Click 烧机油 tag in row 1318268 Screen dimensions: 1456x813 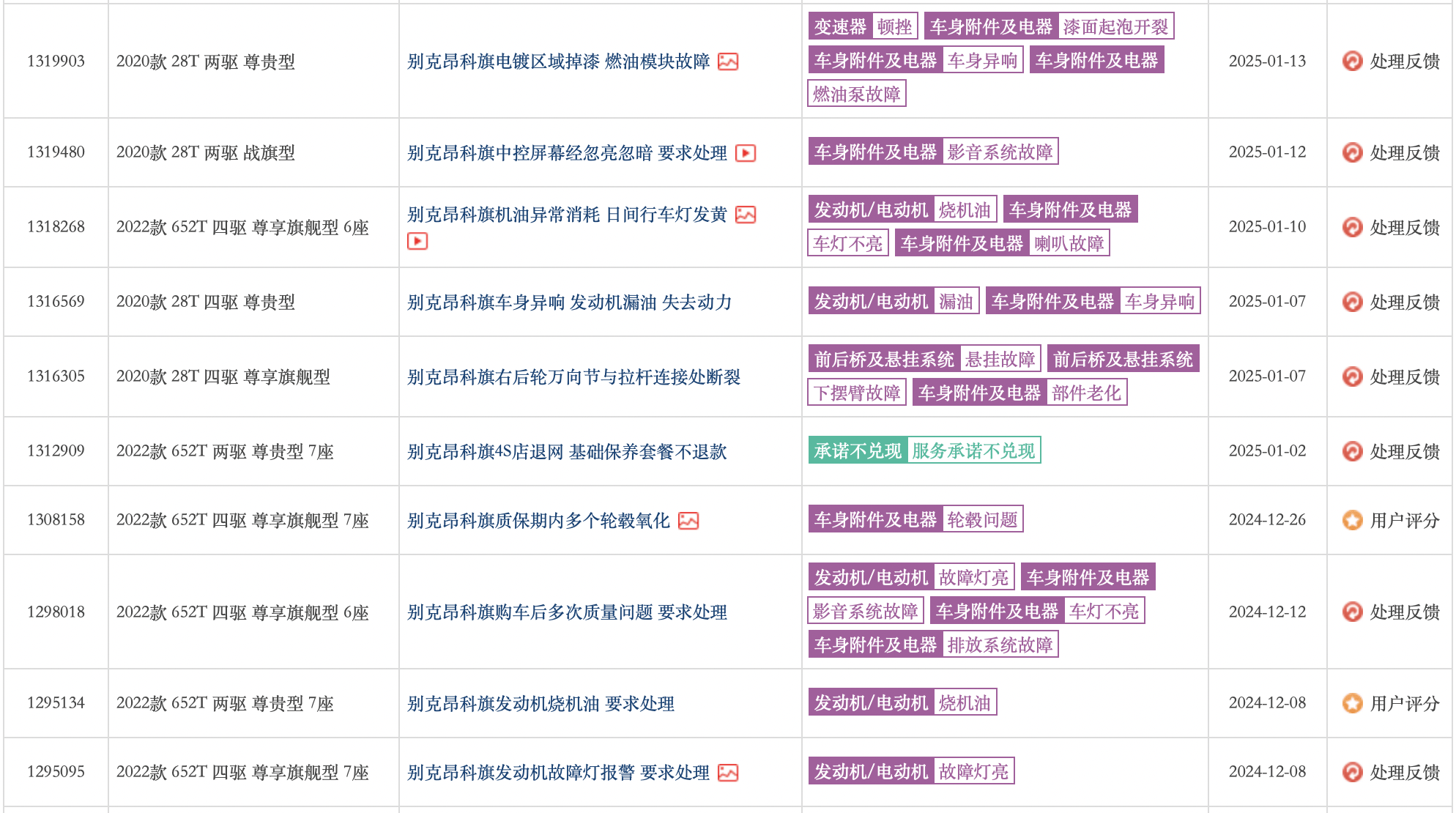[x=965, y=210]
